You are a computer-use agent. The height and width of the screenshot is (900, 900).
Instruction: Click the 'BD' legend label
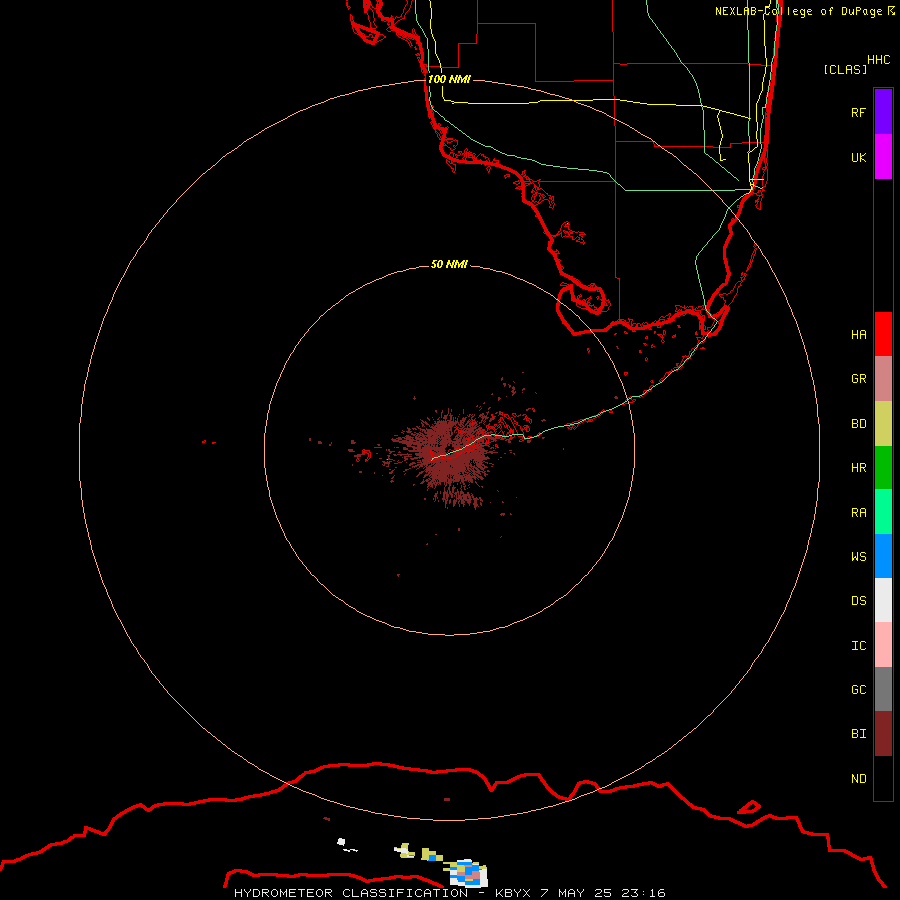pyautogui.click(x=859, y=424)
